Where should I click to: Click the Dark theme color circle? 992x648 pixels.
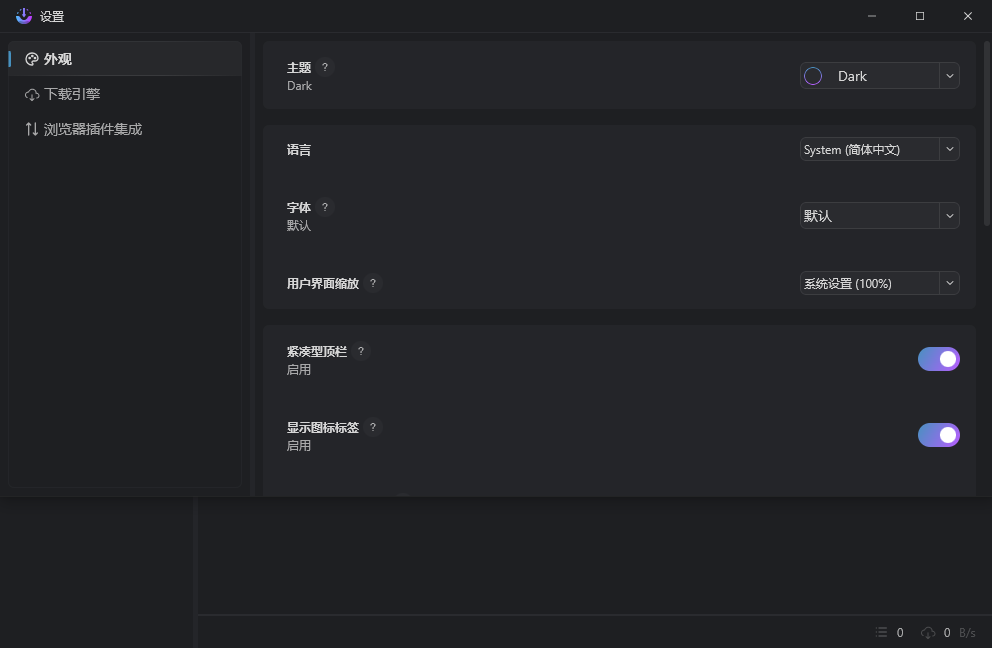812,75
